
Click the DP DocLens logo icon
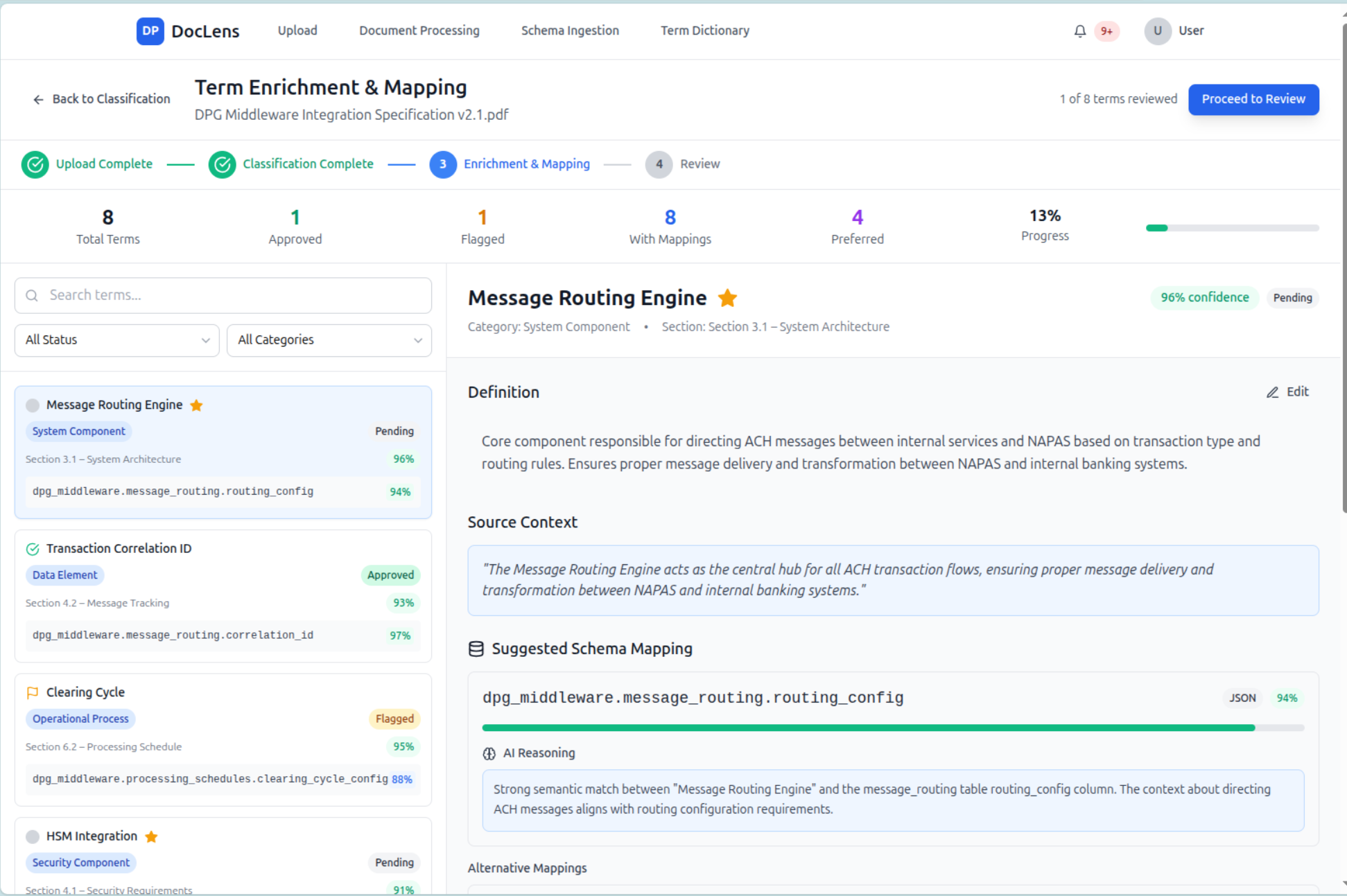coord(150,31)
